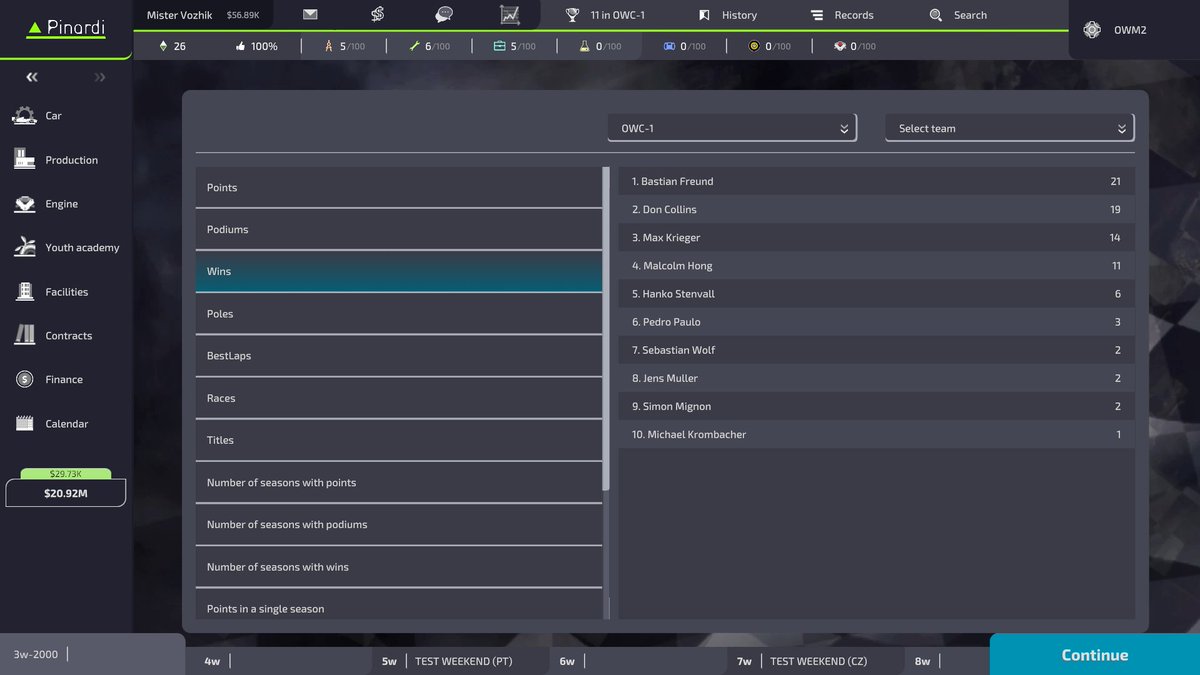
Task: Click the 8w timeline marker
Action: point(946,661)
